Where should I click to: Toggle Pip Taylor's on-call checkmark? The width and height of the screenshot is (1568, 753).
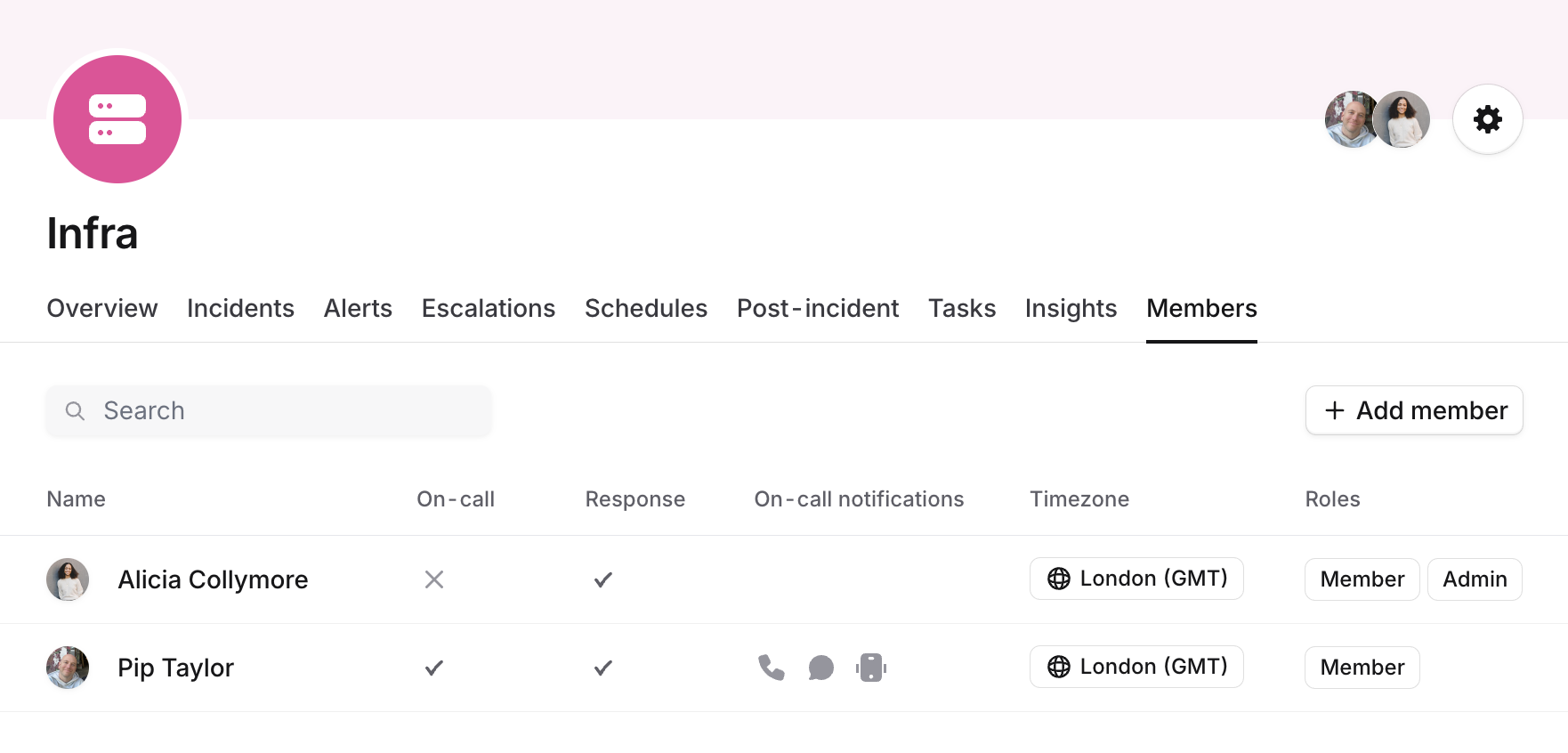[434, 668]
